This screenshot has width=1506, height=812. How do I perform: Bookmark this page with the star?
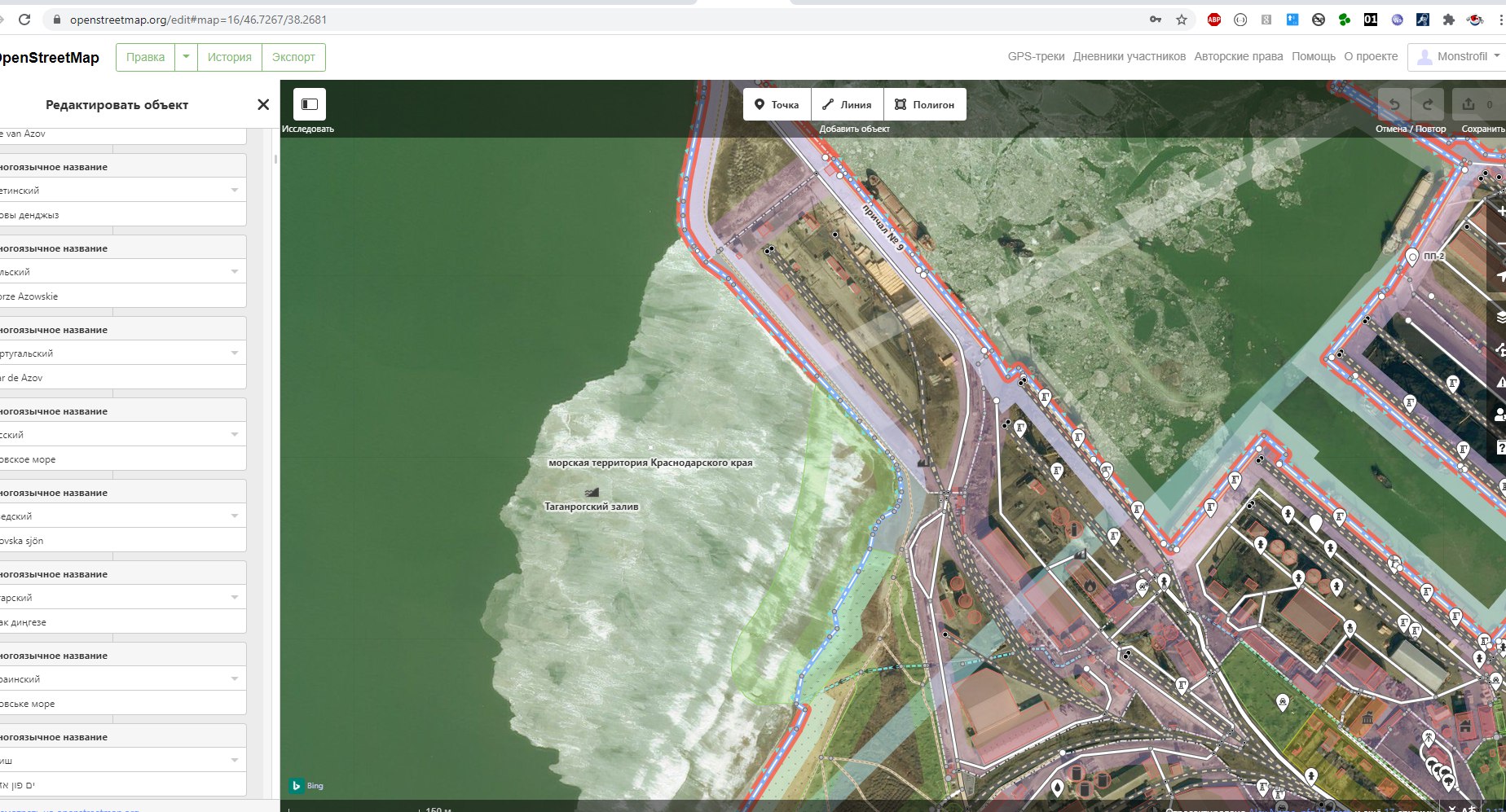pos(1182,20)
